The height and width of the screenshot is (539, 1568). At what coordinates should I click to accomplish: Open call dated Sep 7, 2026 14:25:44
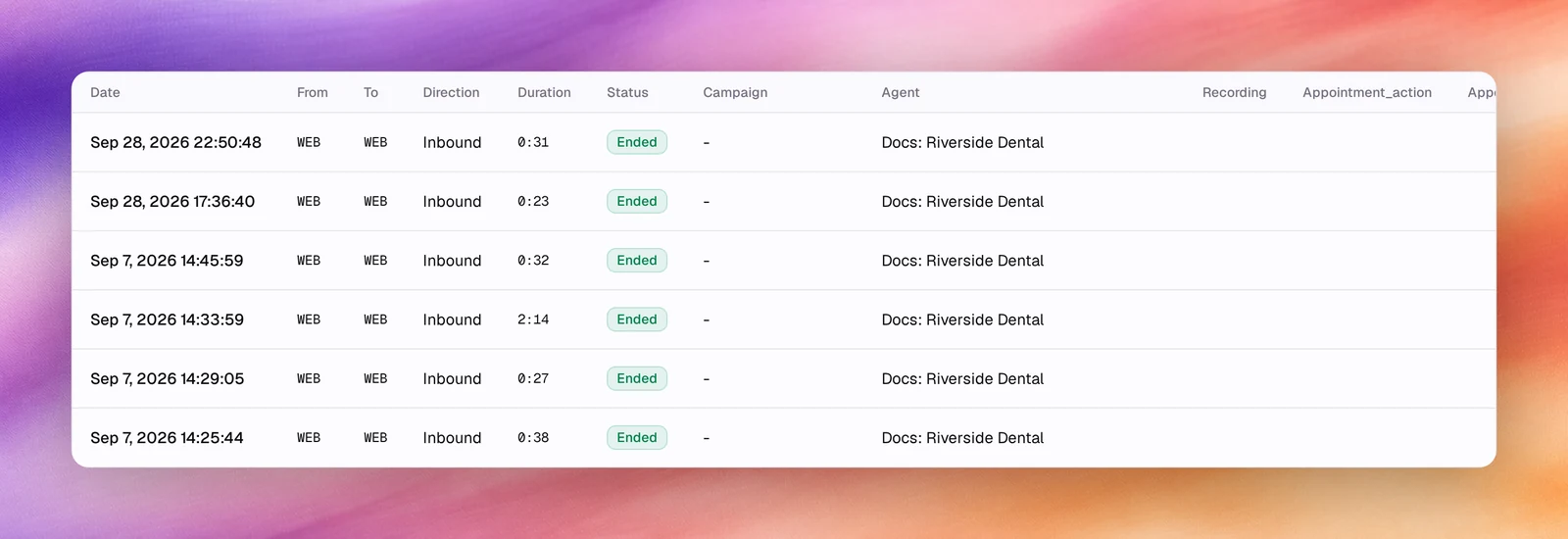[783, 437]
